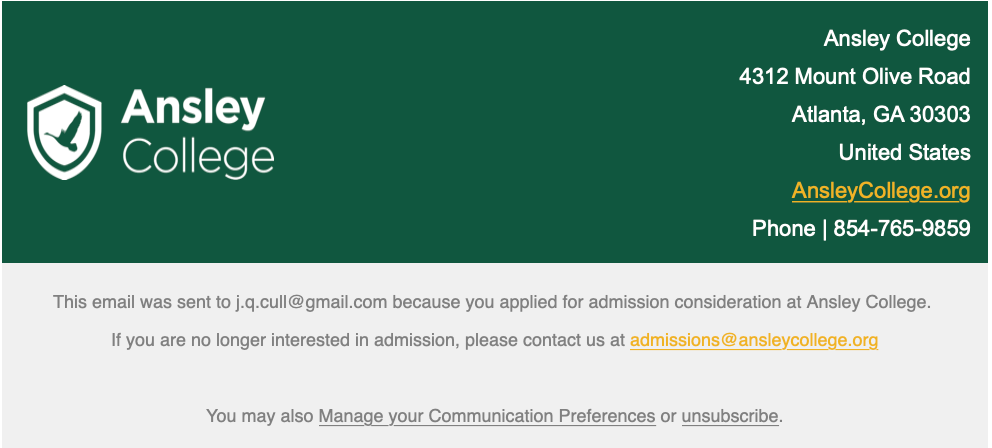Click the empty green banner area
992x448 pixels.
(493, 133)
